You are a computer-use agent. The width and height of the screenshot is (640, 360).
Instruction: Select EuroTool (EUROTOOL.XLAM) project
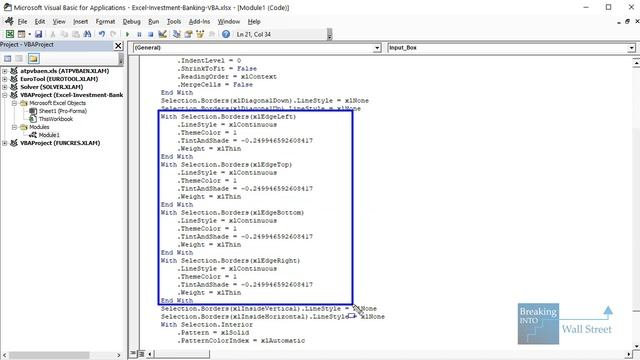(59, 79)
